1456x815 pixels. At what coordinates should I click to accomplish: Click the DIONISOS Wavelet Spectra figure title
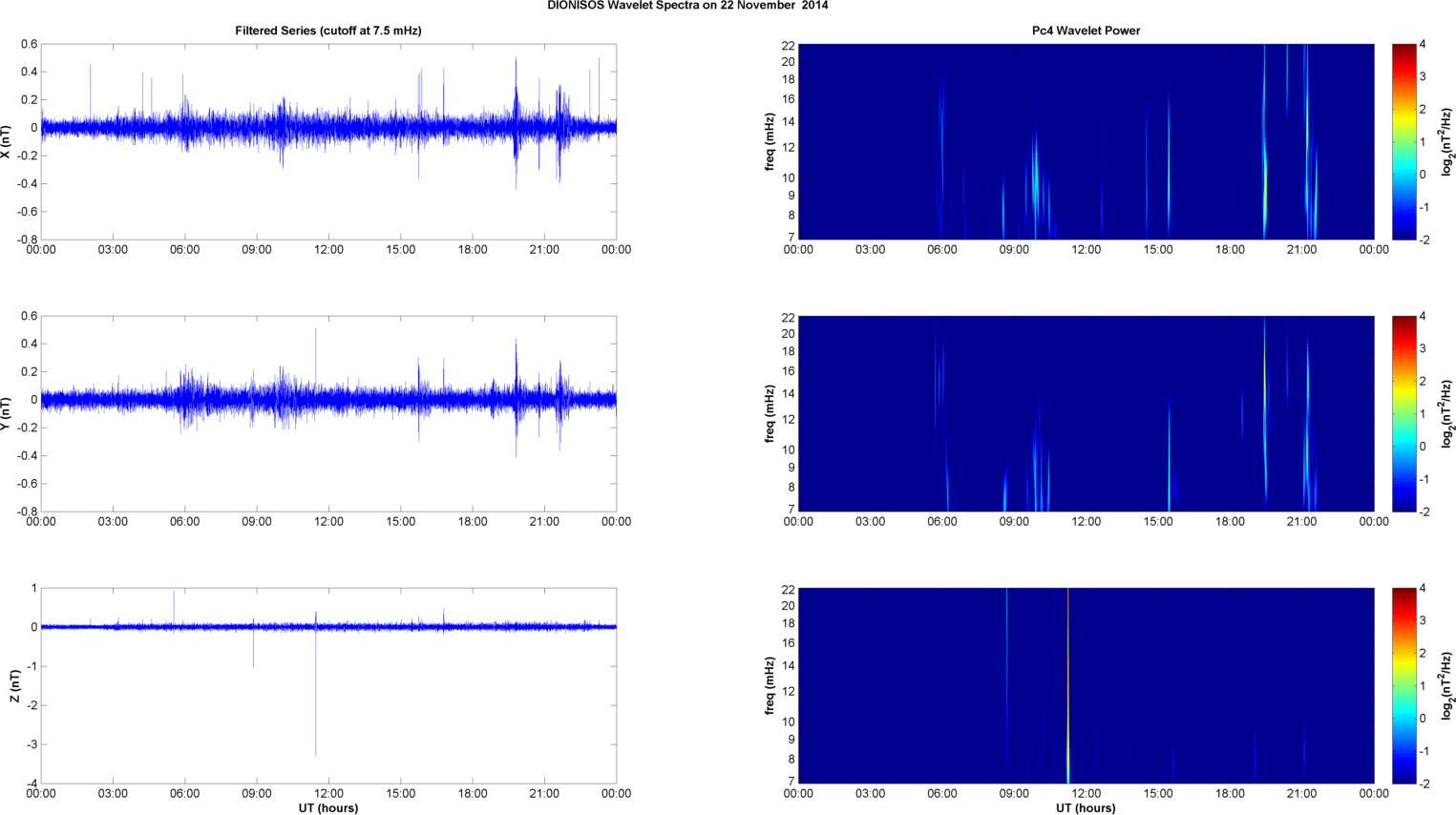687,6
